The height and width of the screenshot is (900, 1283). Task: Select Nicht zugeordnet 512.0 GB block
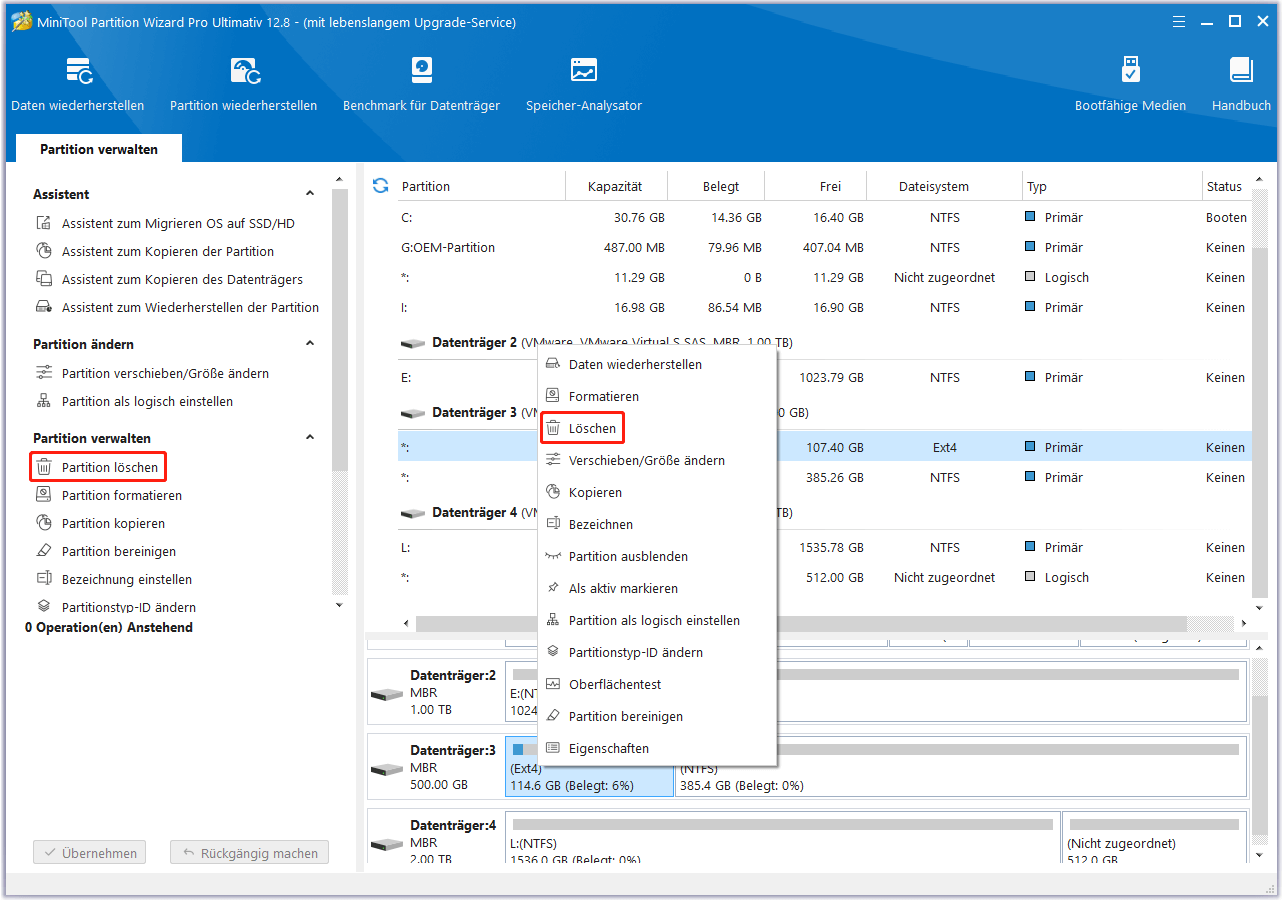[1154, 837]
